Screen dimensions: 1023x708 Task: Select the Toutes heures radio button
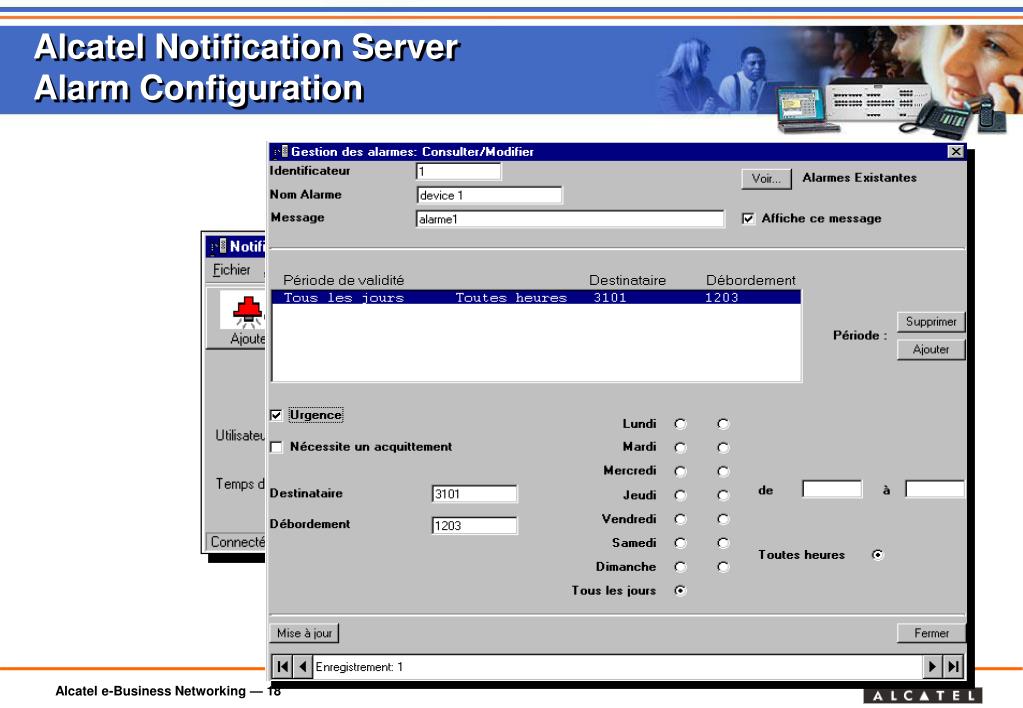878,555
